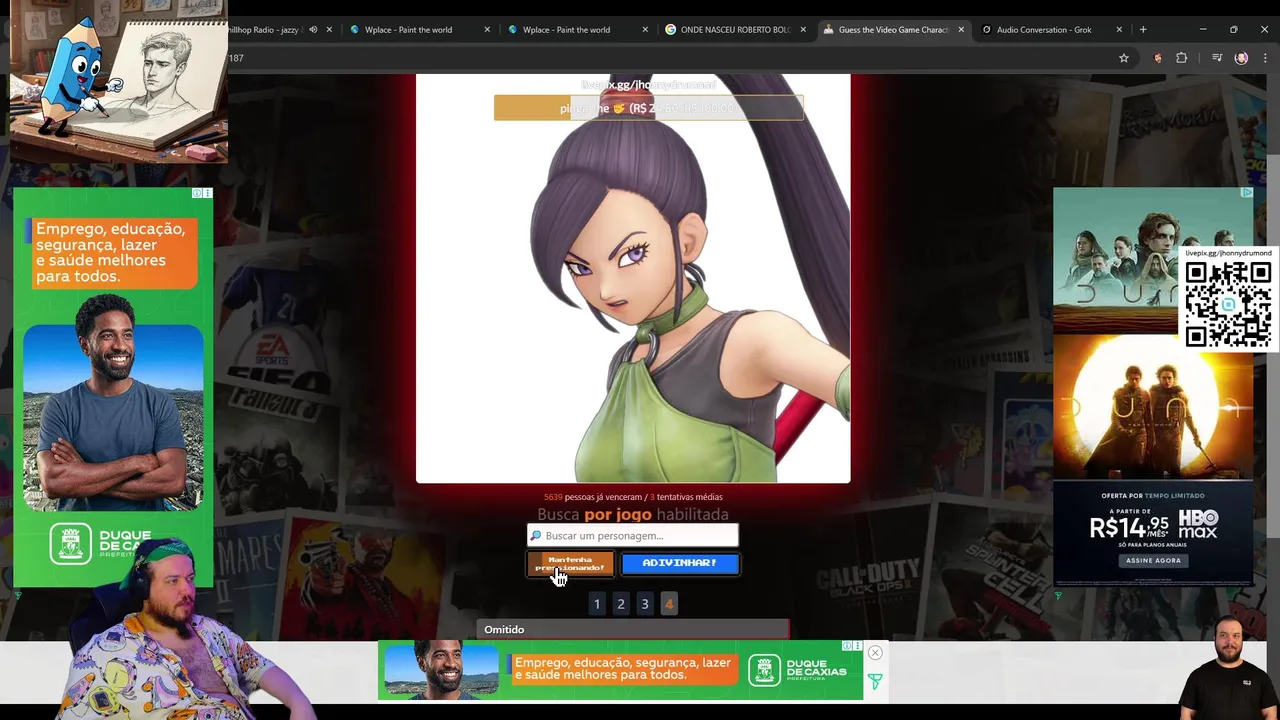Click the orange Mantenha pressionando button
Screen dimensions: 1280x720
click(570, 563)
